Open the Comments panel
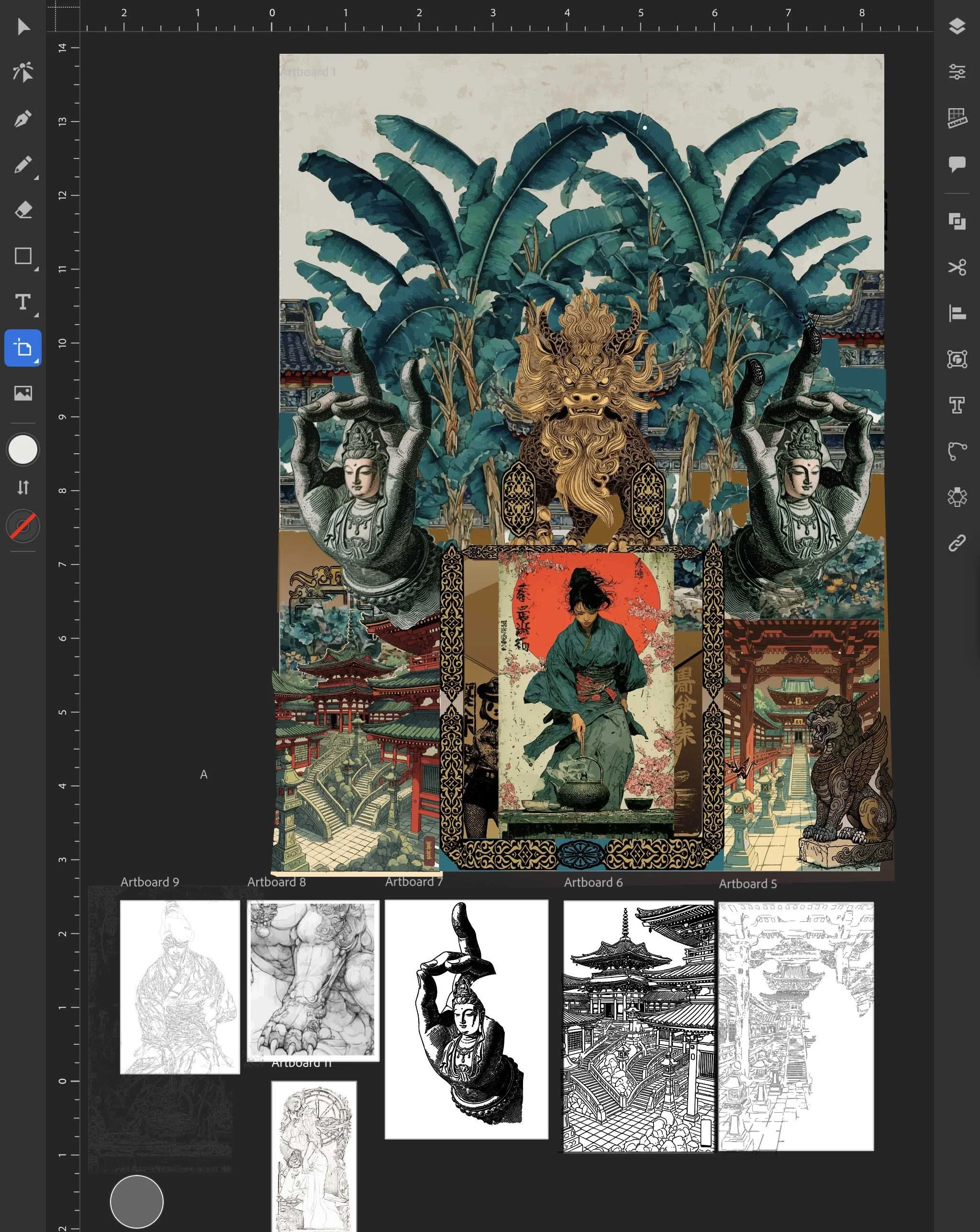980x1232 pixels. [x=957, y=165]
